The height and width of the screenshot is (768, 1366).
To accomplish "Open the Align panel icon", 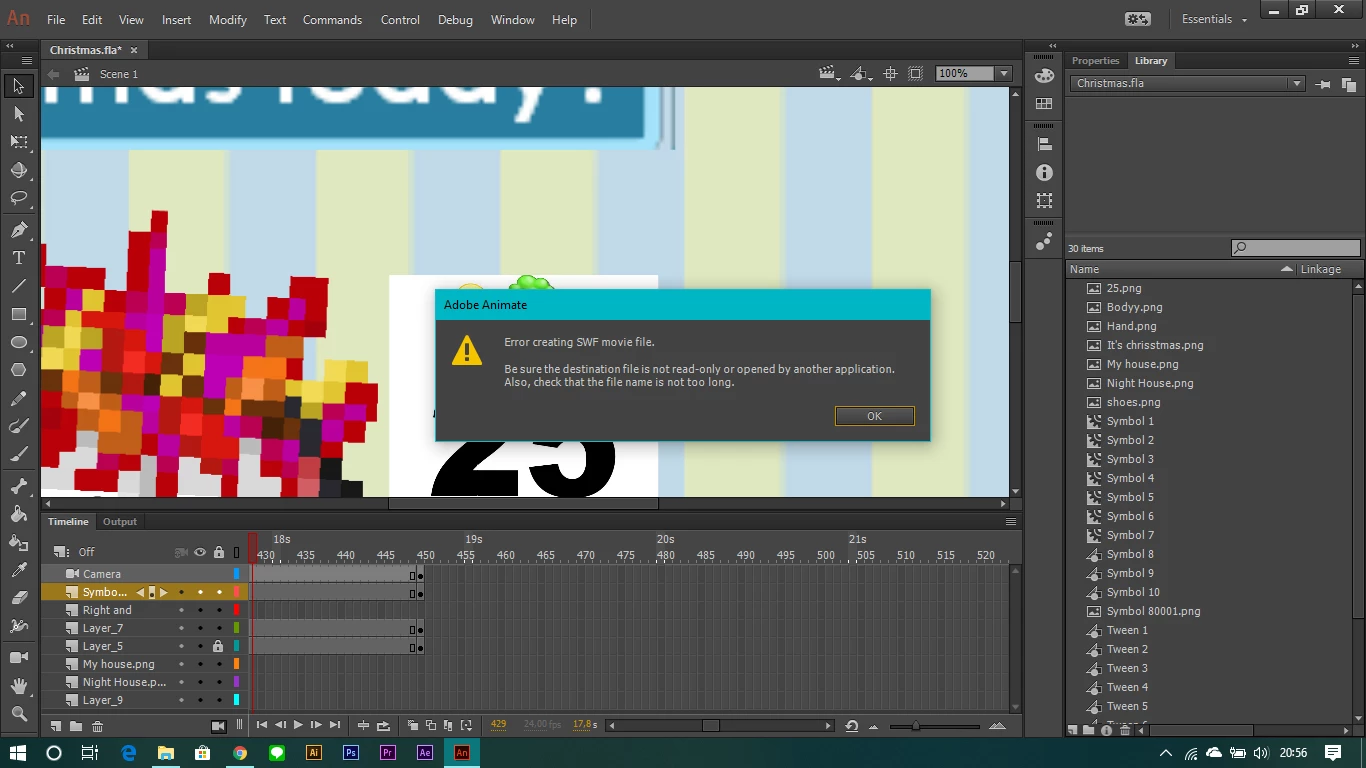I will [1044, 144].
